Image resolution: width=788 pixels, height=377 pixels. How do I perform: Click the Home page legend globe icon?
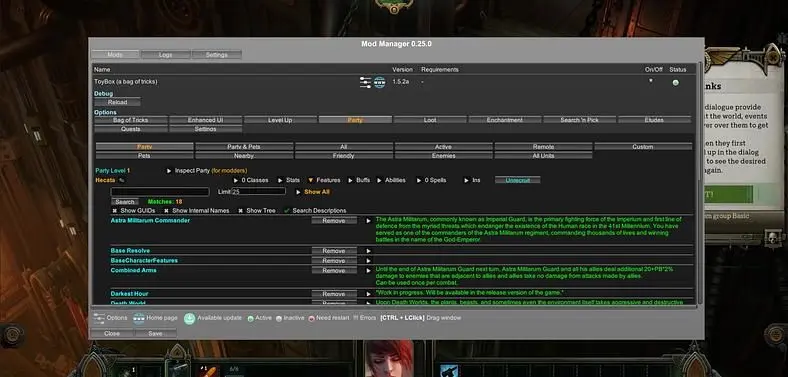(139, 318)
